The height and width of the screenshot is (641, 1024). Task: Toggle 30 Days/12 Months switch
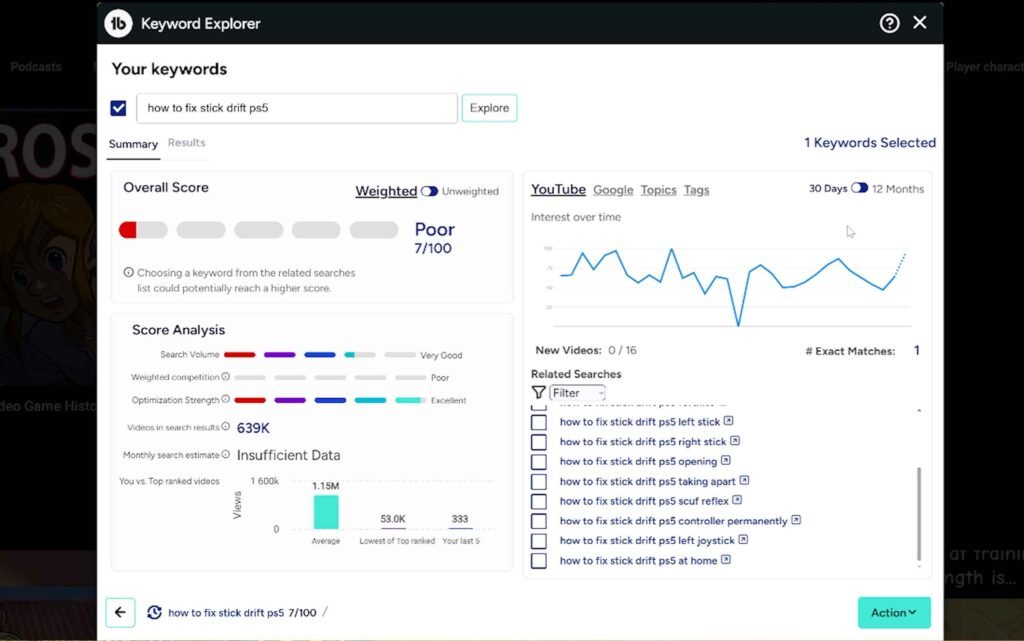pyautogui.click(x=859, y=188)
